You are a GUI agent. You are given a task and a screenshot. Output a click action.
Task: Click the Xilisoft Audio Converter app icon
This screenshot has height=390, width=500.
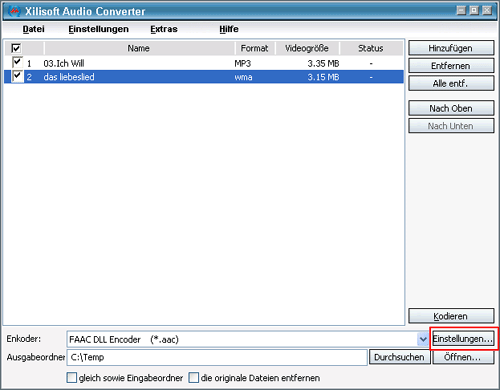pos(14,11)
